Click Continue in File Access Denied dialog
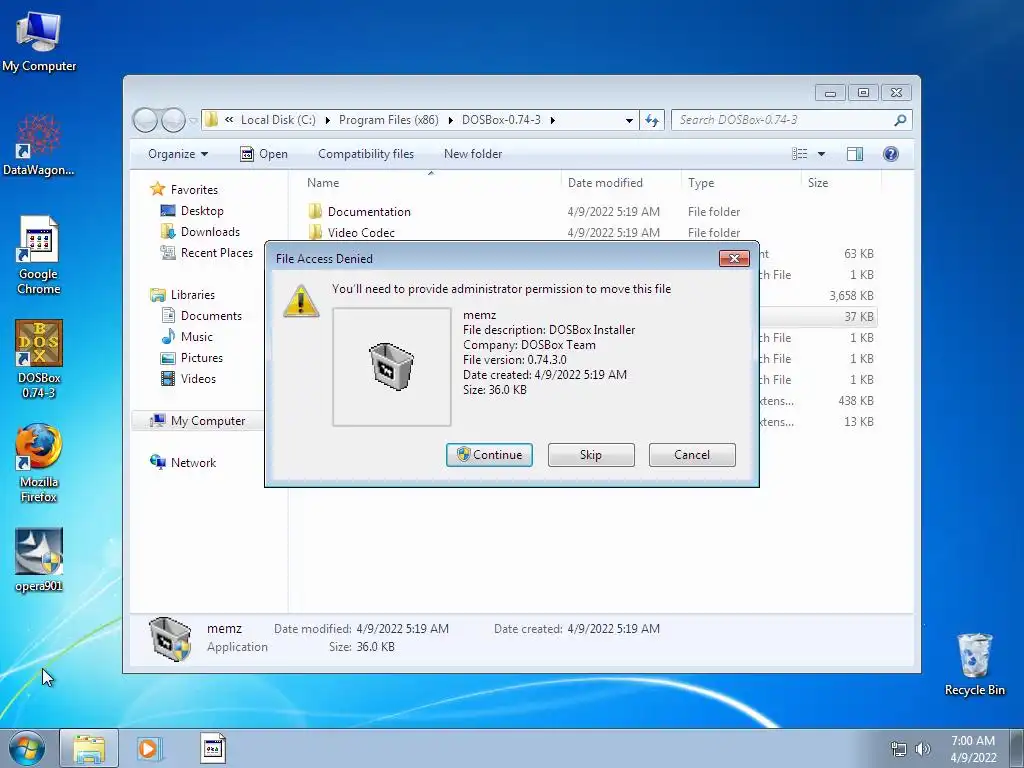The image size is (1024, 768). coord(489,455)
